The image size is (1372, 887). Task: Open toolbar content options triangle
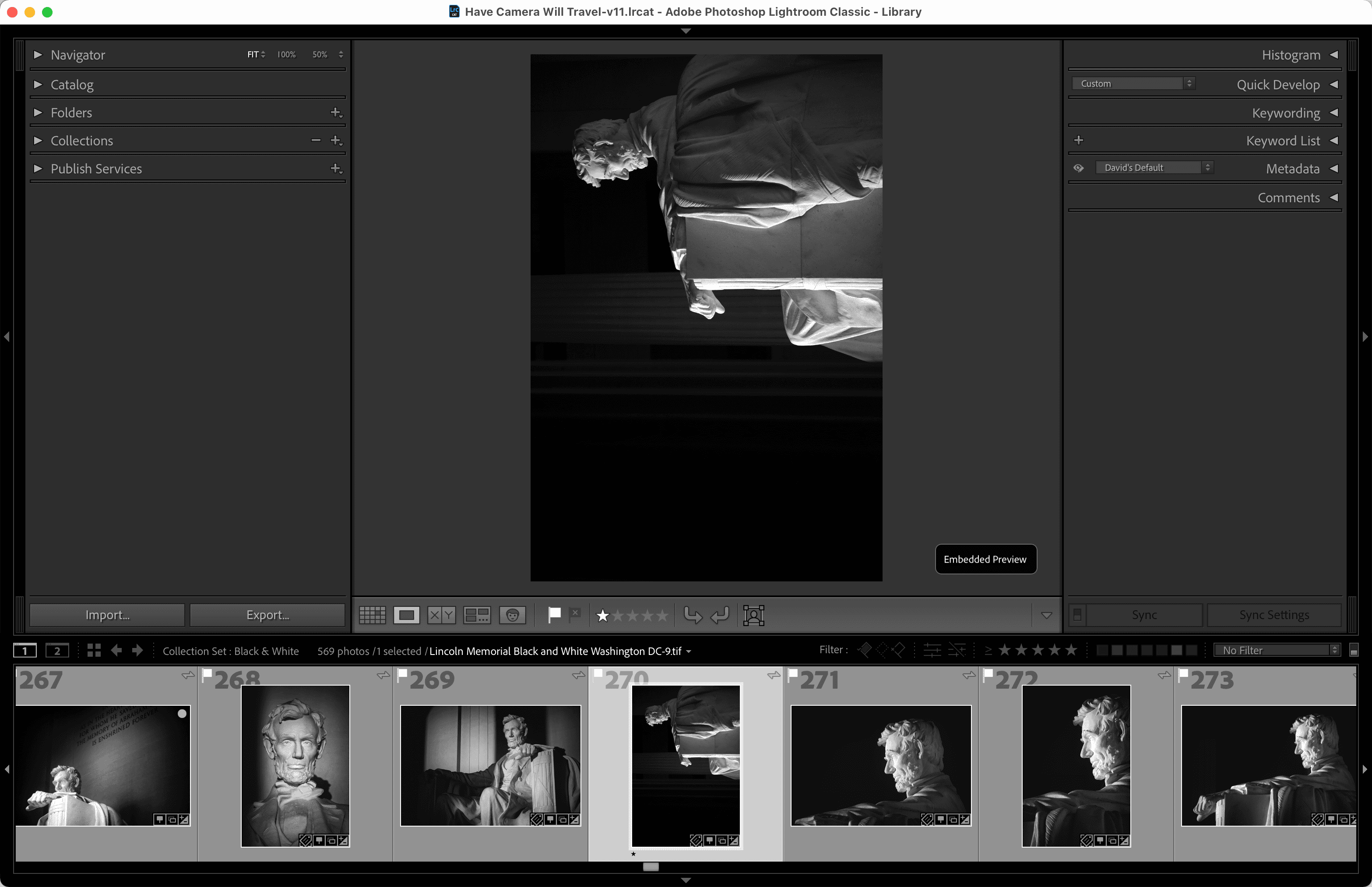[x=1047, y=615]
